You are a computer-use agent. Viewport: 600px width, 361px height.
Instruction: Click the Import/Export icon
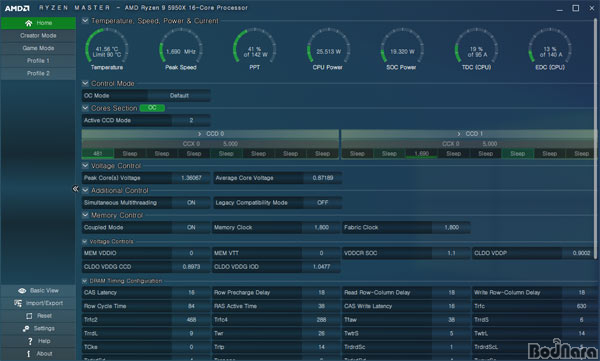(x=18, y=303)
